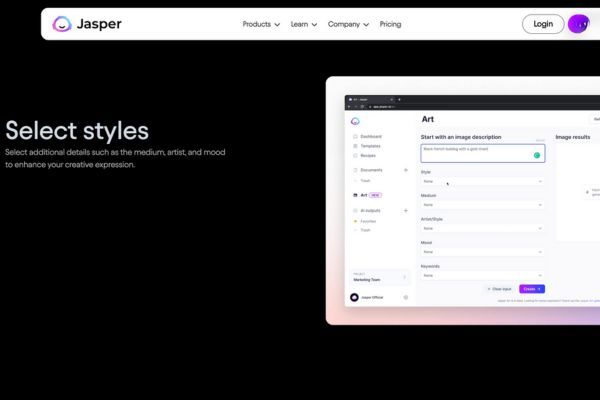The width and height of the screenshot is (600, 400).
Task: Open Recipes in the sidebar
Action: tap(364, 155)
